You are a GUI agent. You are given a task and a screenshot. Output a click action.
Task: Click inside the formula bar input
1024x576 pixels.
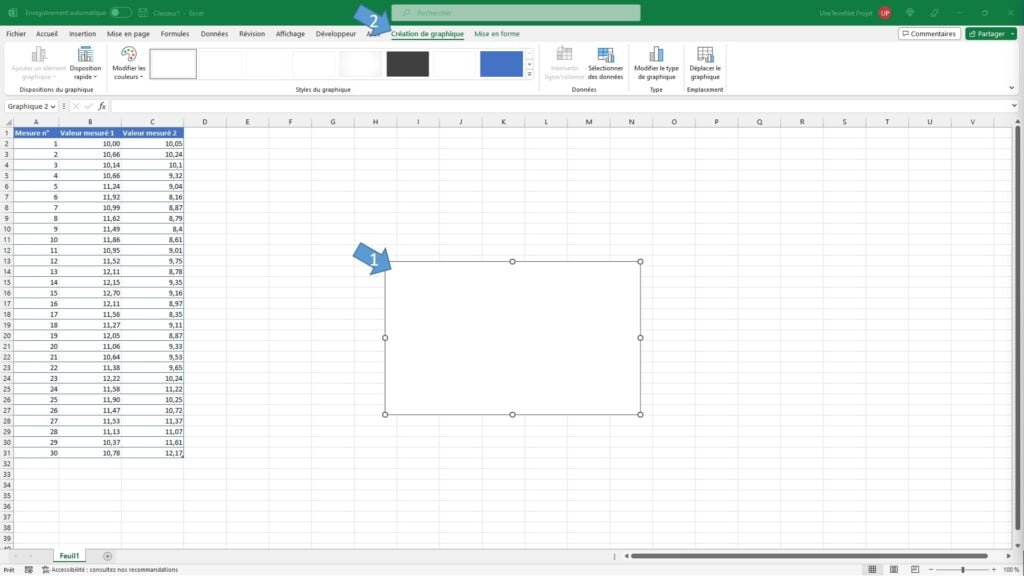click(x=560, y=106)
